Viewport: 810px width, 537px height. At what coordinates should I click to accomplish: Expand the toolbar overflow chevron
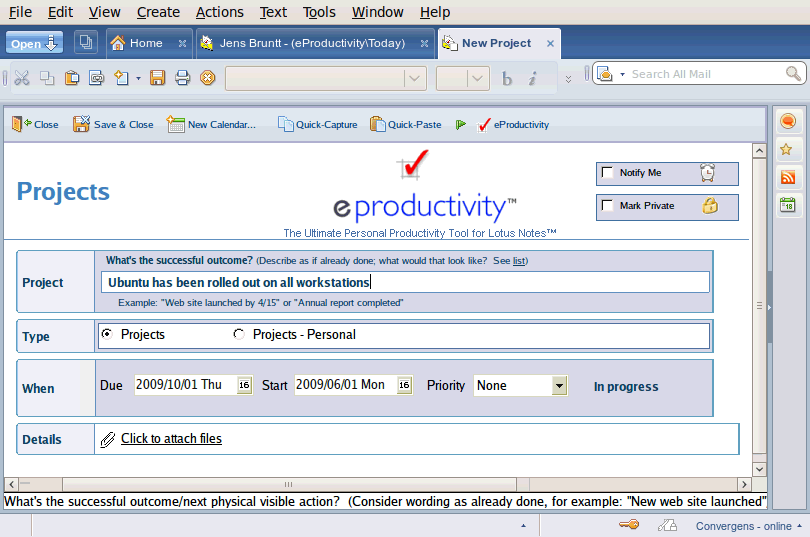pyautogui.click(x=568, y=79)
